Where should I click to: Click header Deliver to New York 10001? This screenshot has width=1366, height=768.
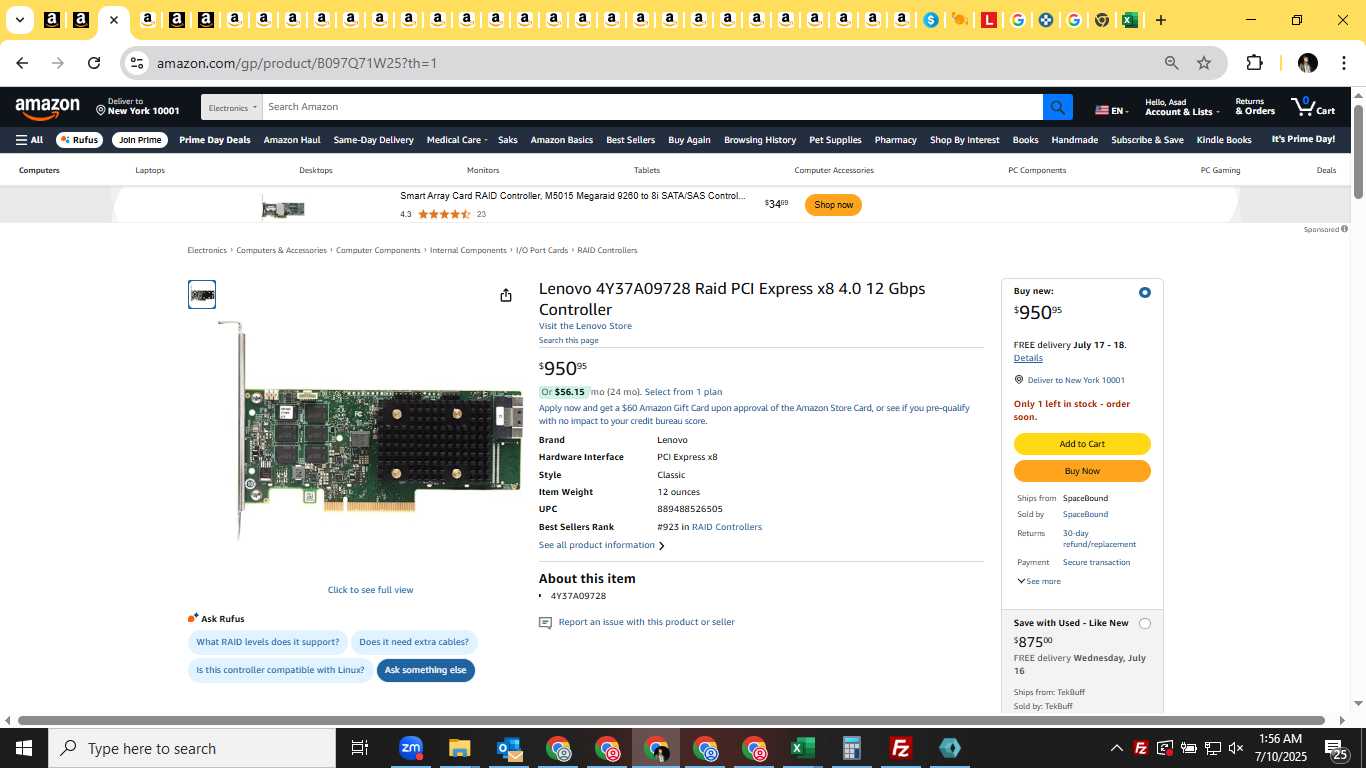pos(138,106)
